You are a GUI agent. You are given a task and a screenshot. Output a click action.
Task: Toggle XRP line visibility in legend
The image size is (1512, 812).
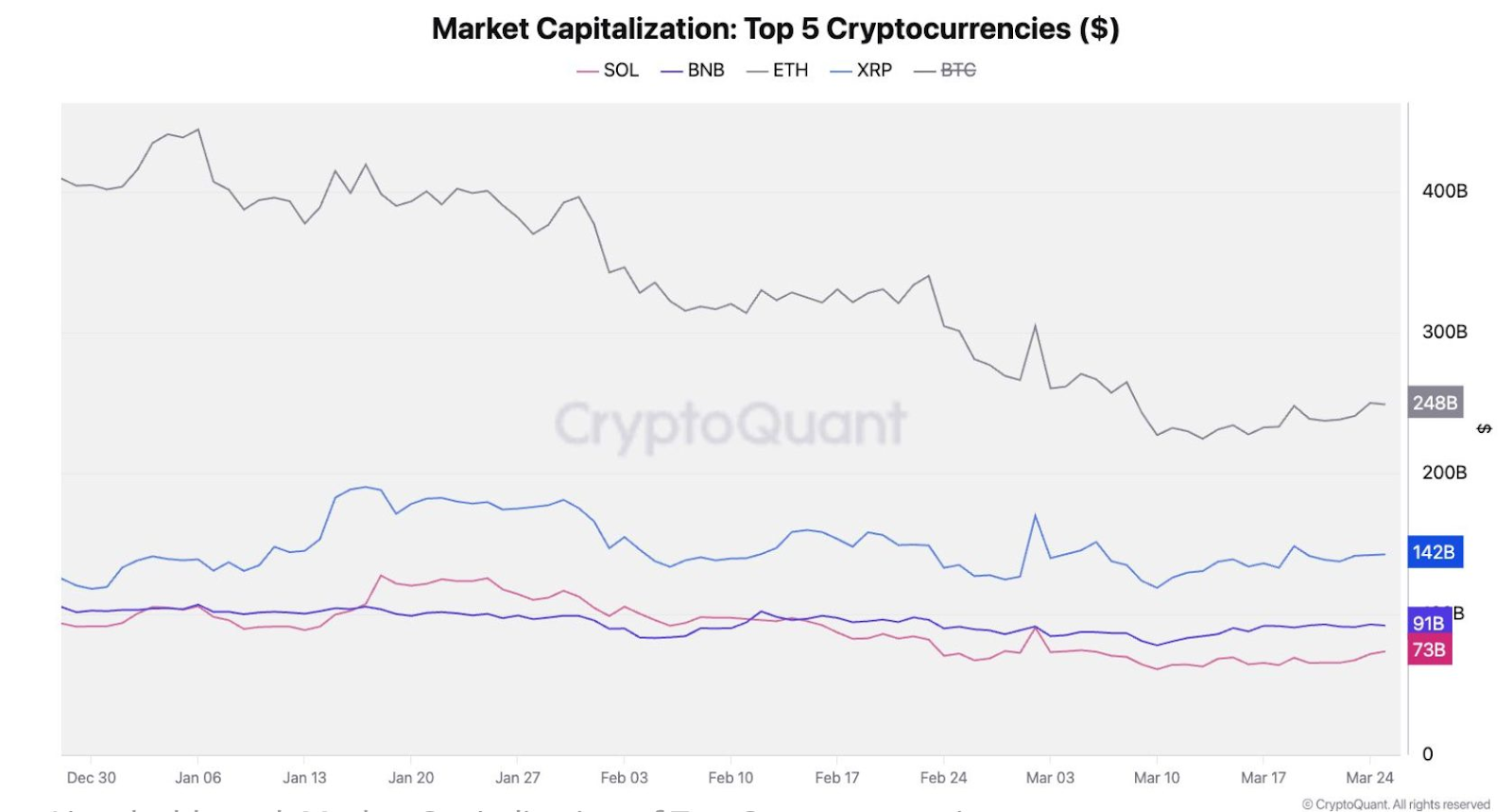pos(862,70)
